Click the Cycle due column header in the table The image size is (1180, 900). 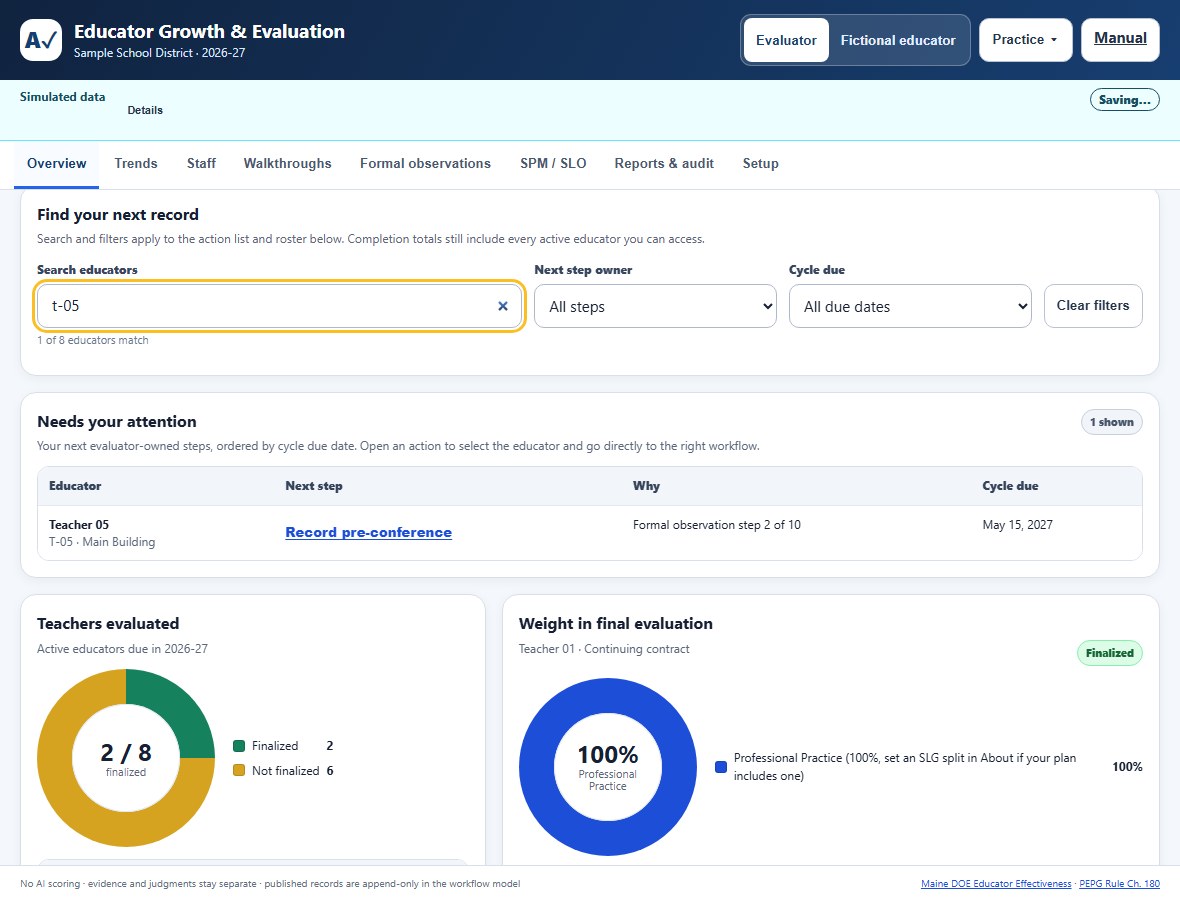click(1010, 486)
